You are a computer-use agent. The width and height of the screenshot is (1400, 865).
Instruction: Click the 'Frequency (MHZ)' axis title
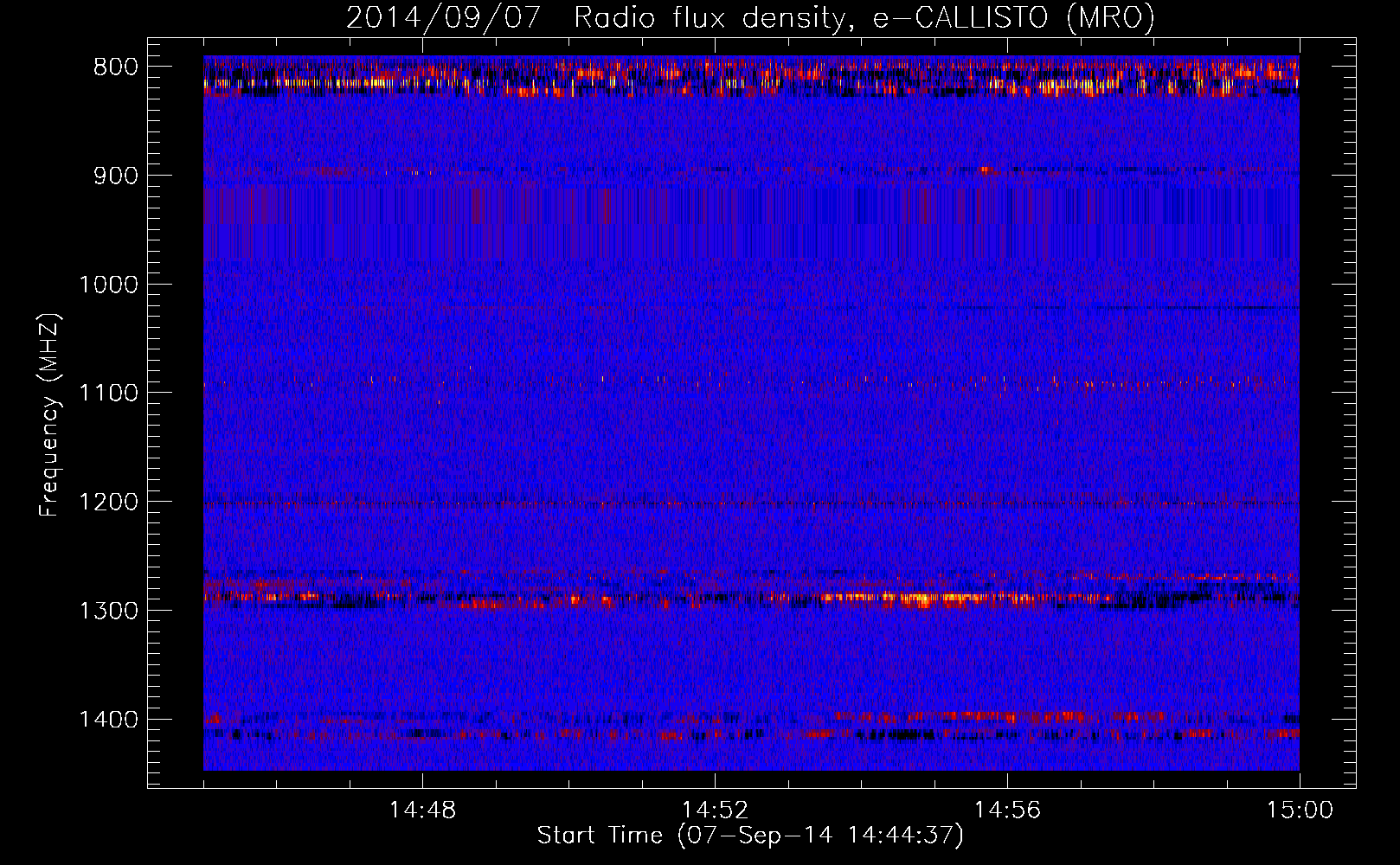(50, 415)
